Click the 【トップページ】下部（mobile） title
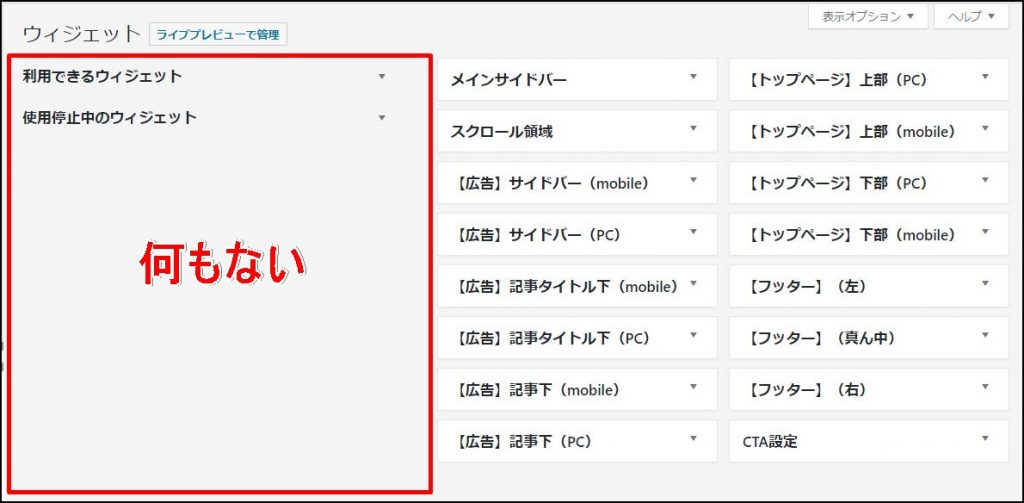The width and height of the screenshot is (1024, 503). (852, 235)
